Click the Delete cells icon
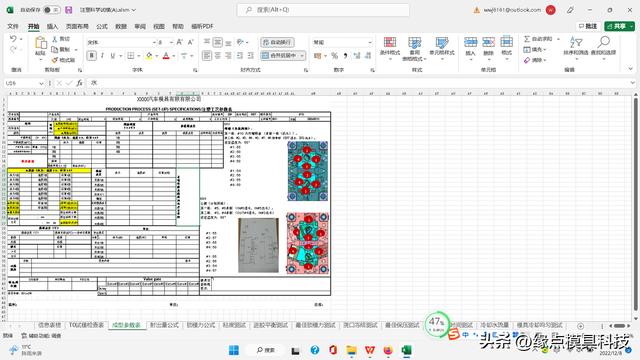The width and height of the screenshot is (640, 360). pyautogui.click(x=488, y=42)
